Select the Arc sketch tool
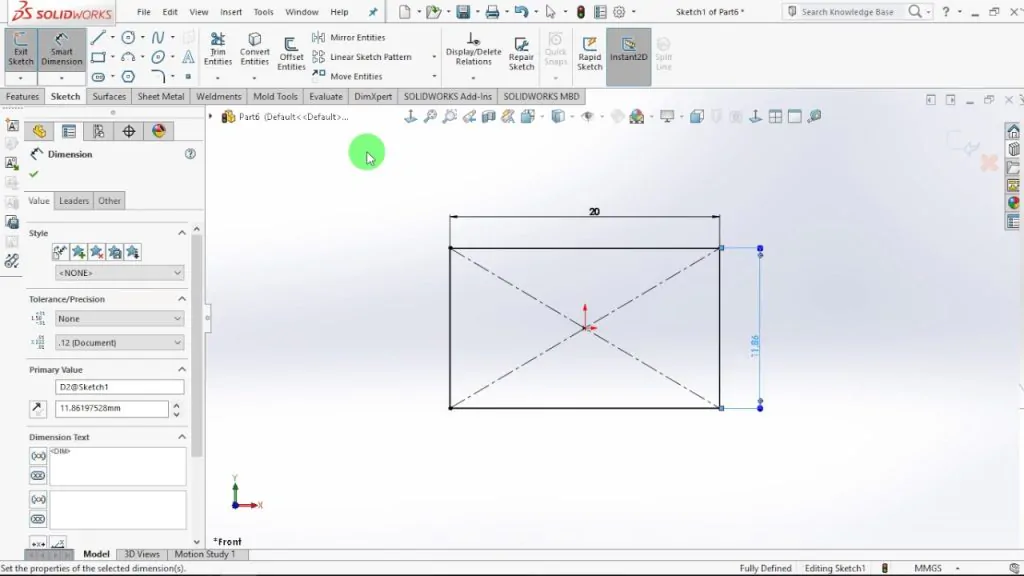 128,57
